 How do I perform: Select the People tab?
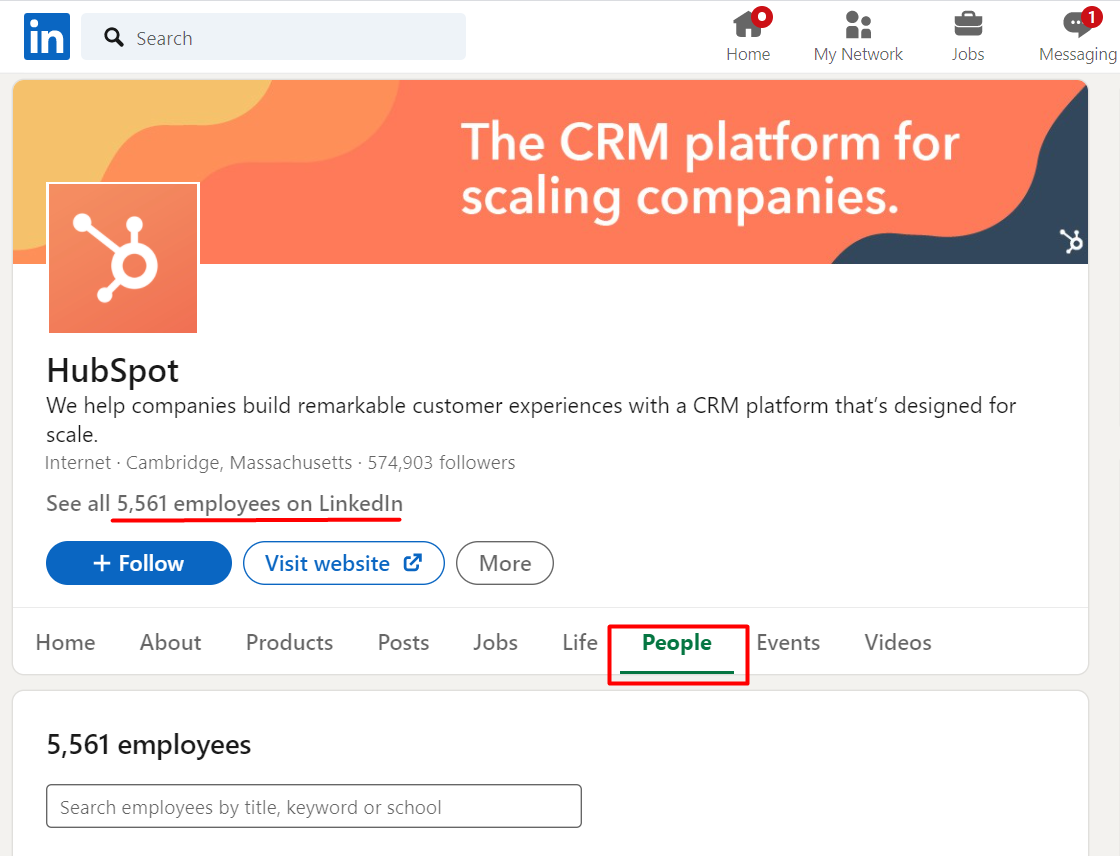click(677, 642)
